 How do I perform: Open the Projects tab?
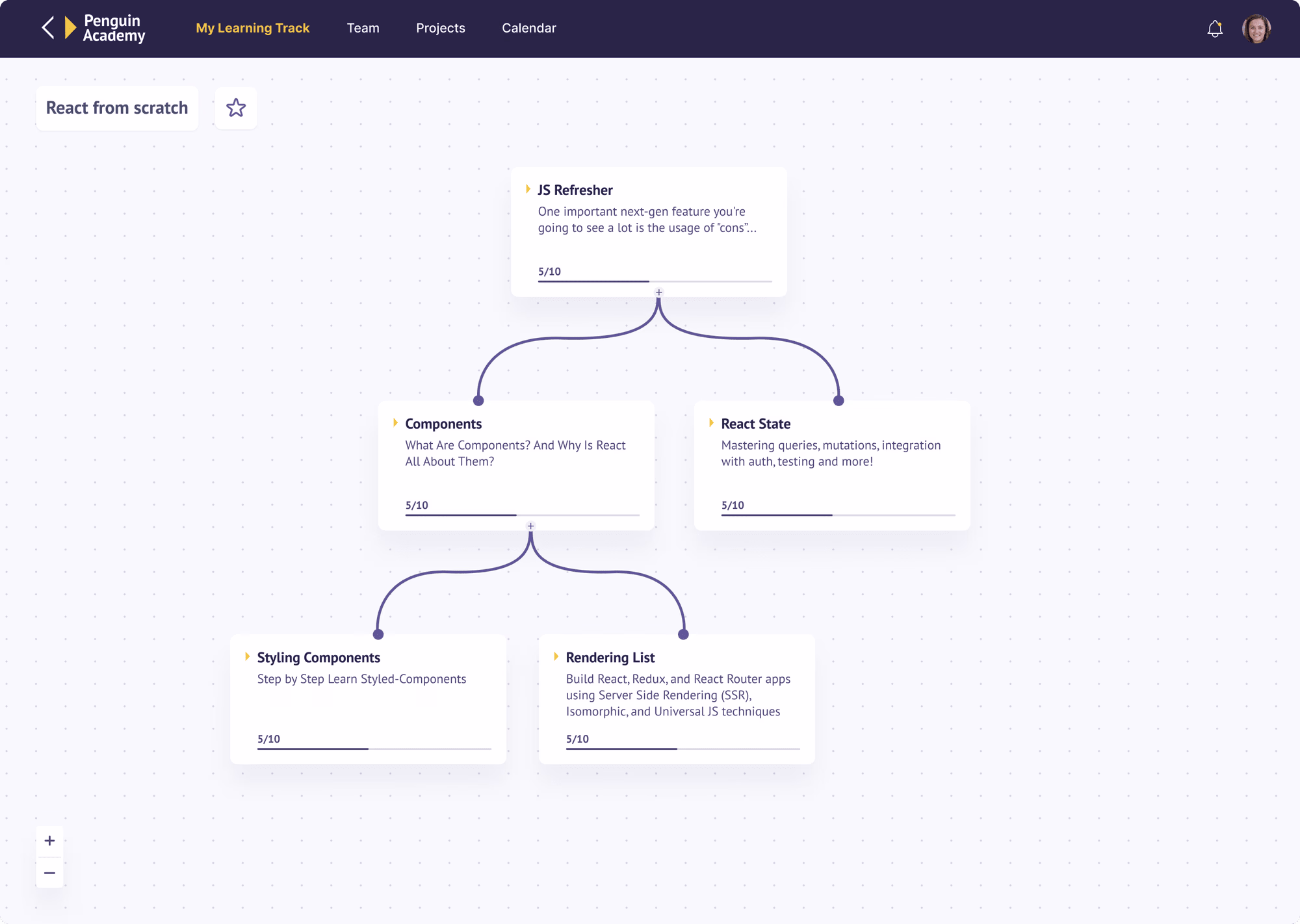pyautogui.click(x=440, y=28)
